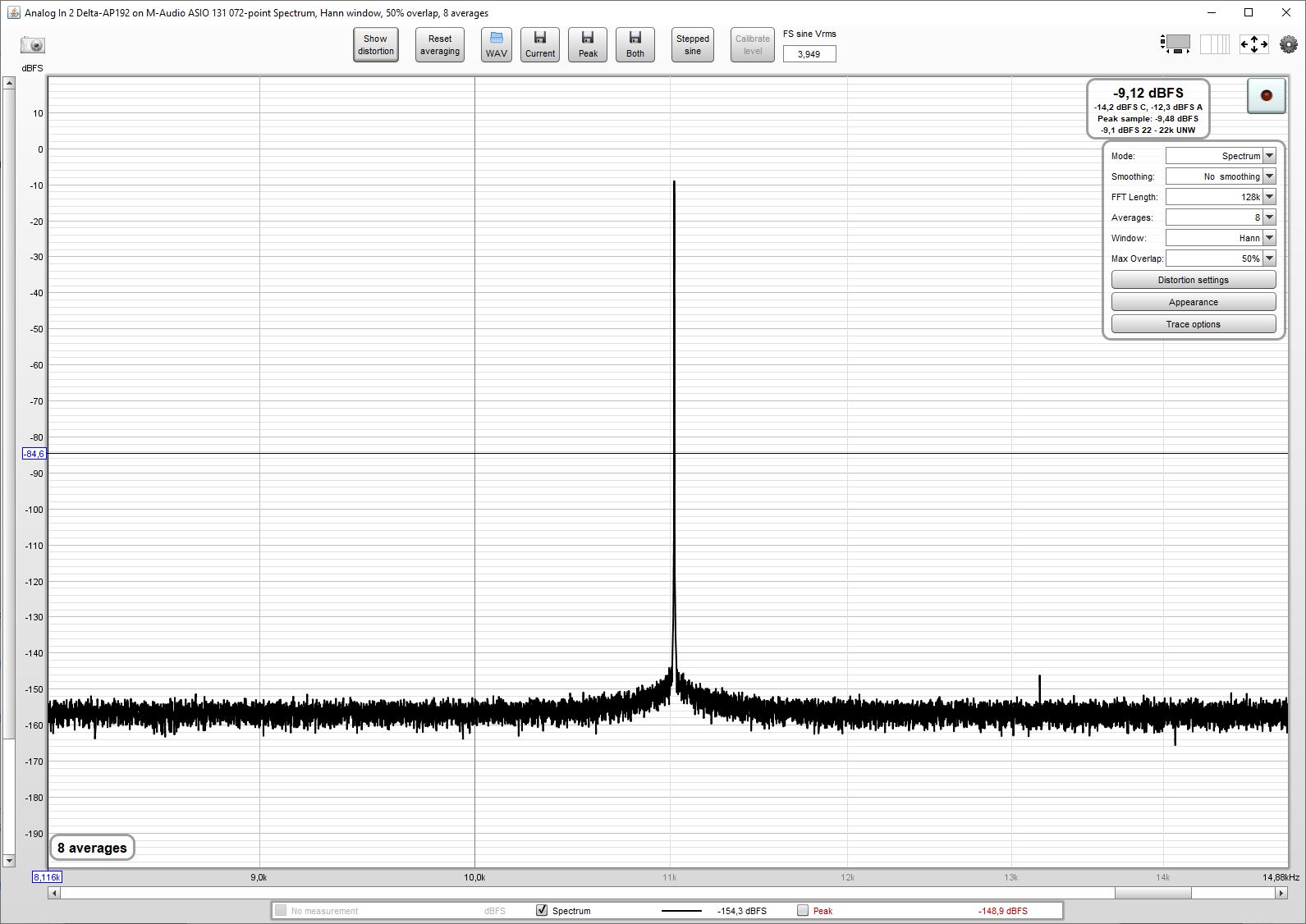Viewport: 1306px width, 924px height.
Task: Save Both traces with disk icon
Action: (x=635, y=44)
